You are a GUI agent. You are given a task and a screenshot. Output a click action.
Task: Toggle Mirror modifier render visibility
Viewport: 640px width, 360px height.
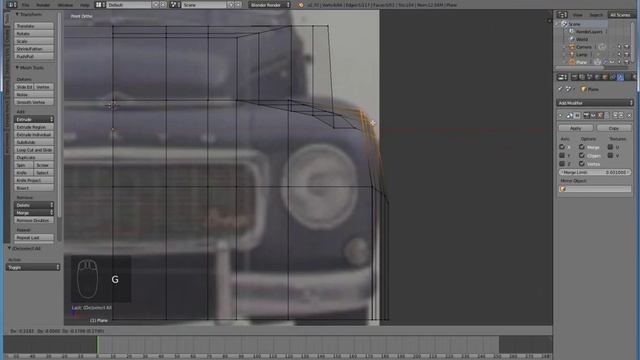pos(587,116)
